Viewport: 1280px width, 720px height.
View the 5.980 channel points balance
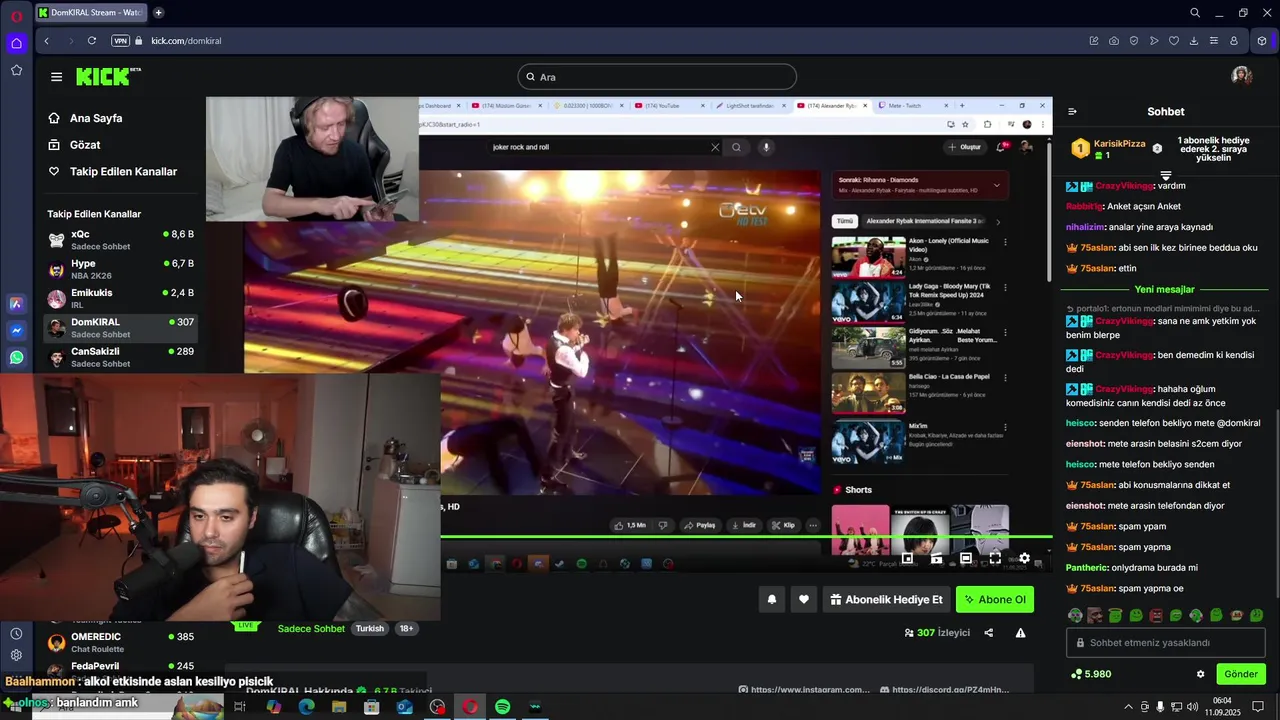coord(1091,674)
